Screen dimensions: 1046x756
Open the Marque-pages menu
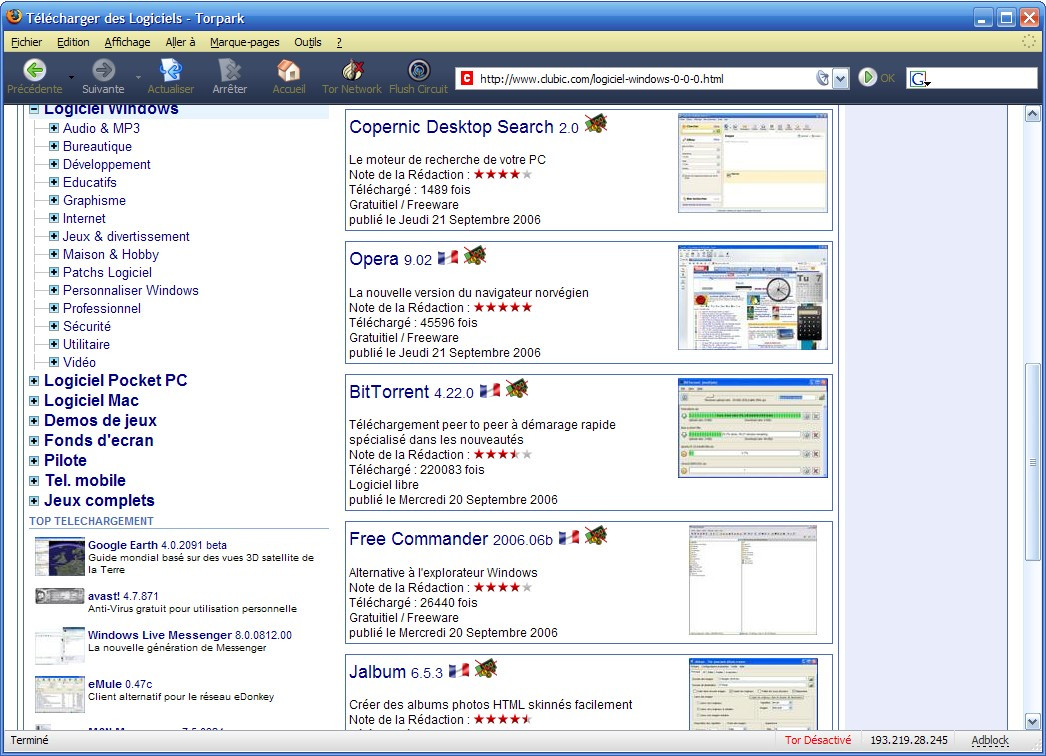tap(244, 42)
